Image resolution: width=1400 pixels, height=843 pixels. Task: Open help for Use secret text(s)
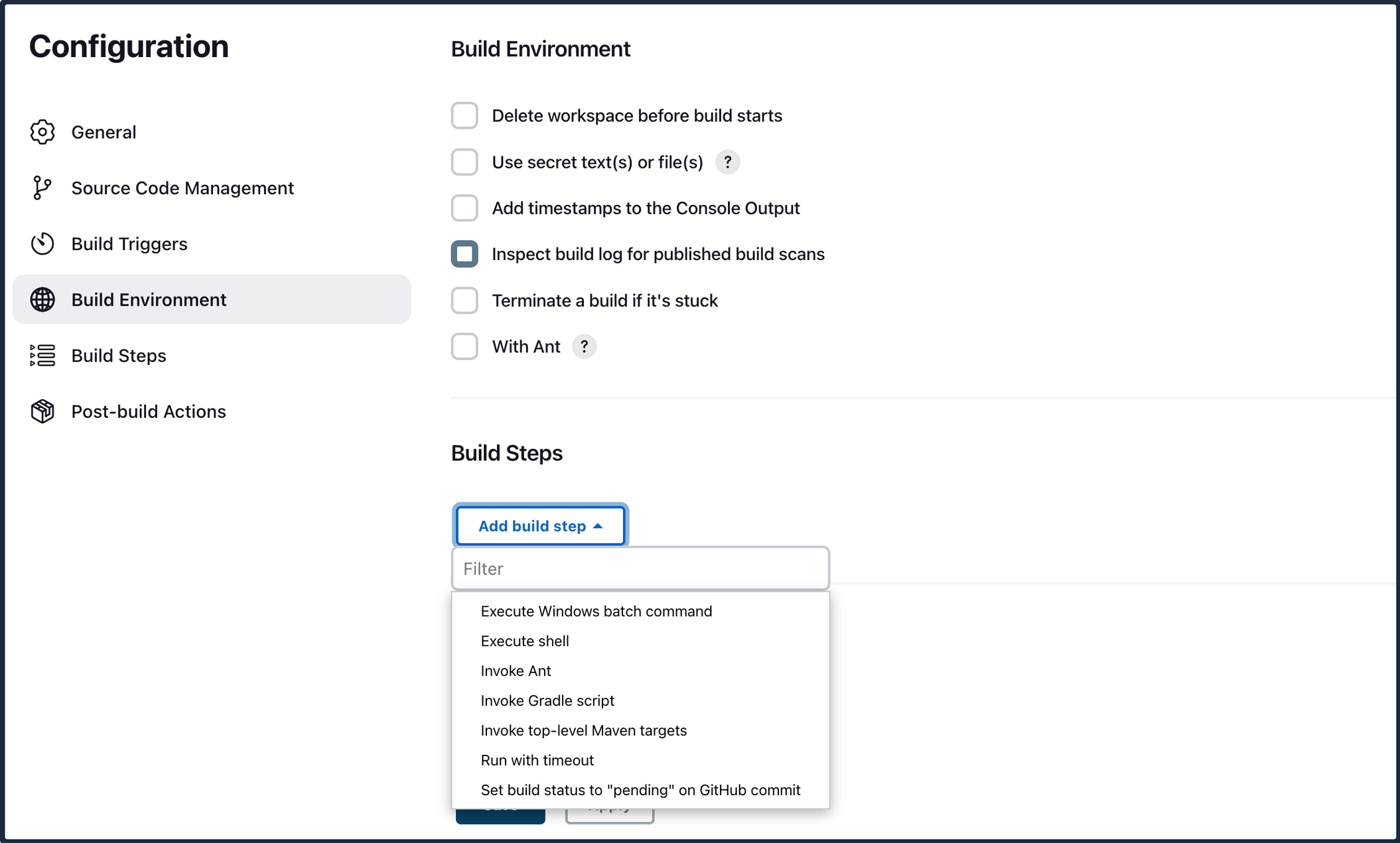(x=727, y=162)
